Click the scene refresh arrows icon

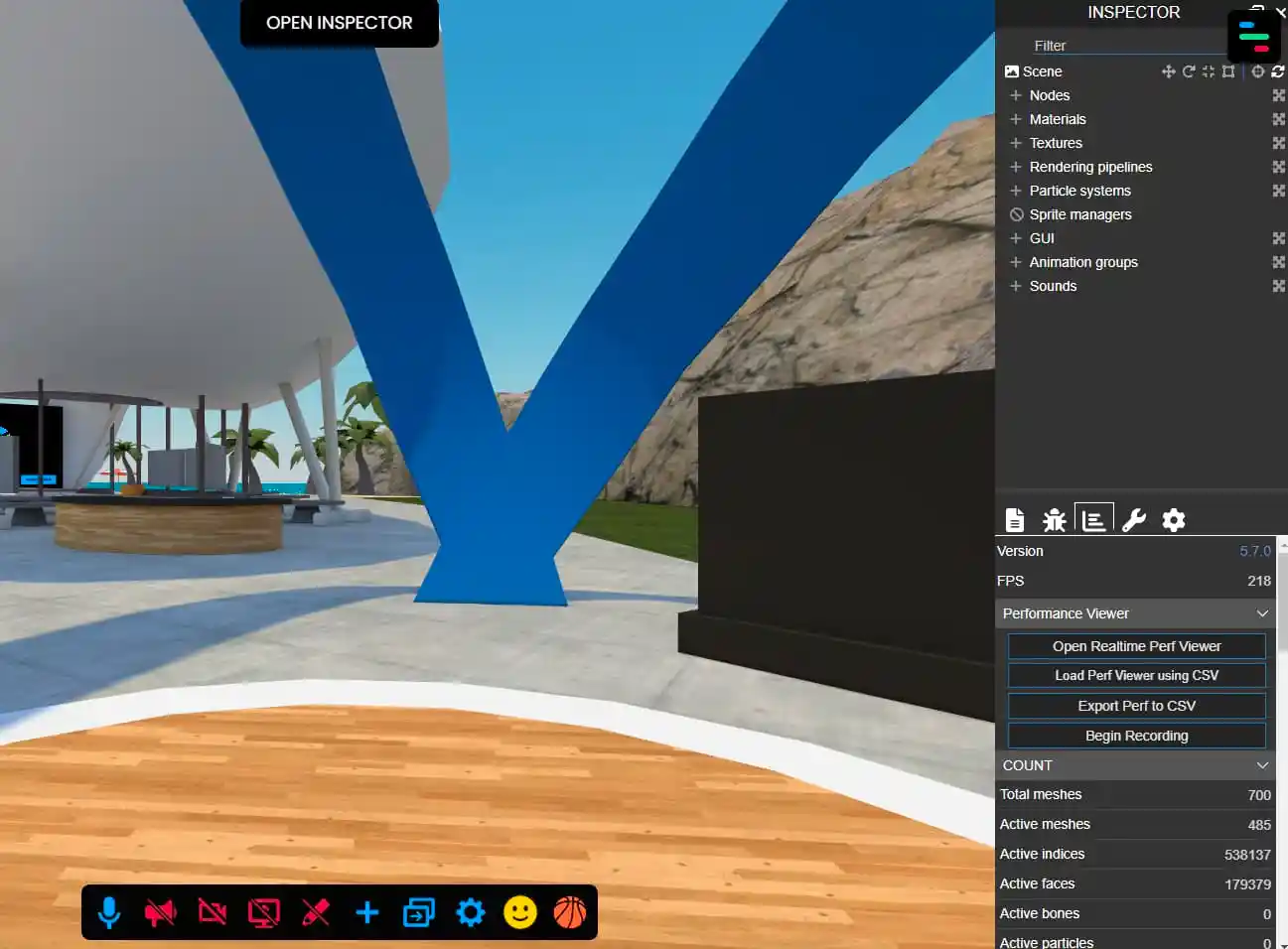click(1278, 71)
